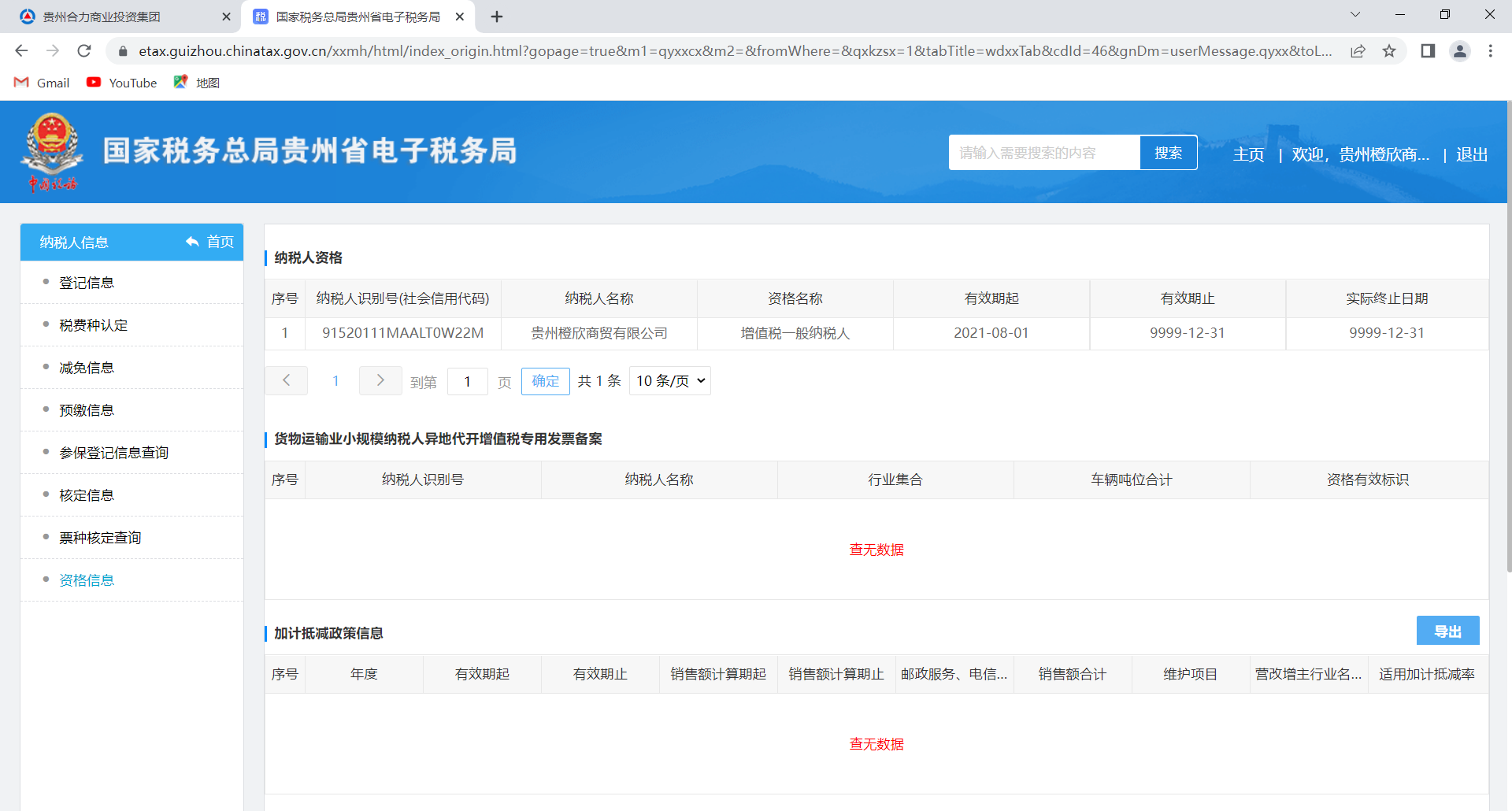The image size is (1512, 811).
Task: Open 税费种认定 sidebar item
Action: (93, 325)
